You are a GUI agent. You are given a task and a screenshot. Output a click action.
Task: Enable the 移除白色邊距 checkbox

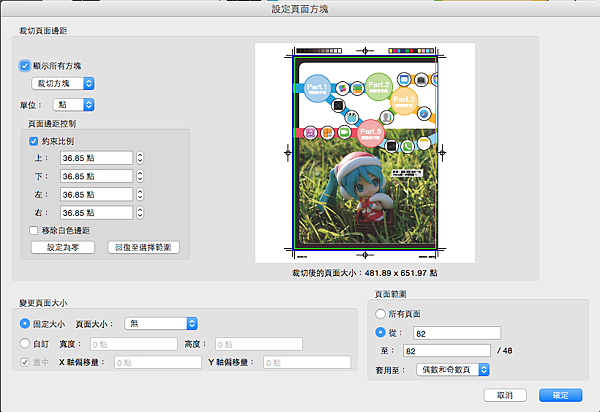34,230
